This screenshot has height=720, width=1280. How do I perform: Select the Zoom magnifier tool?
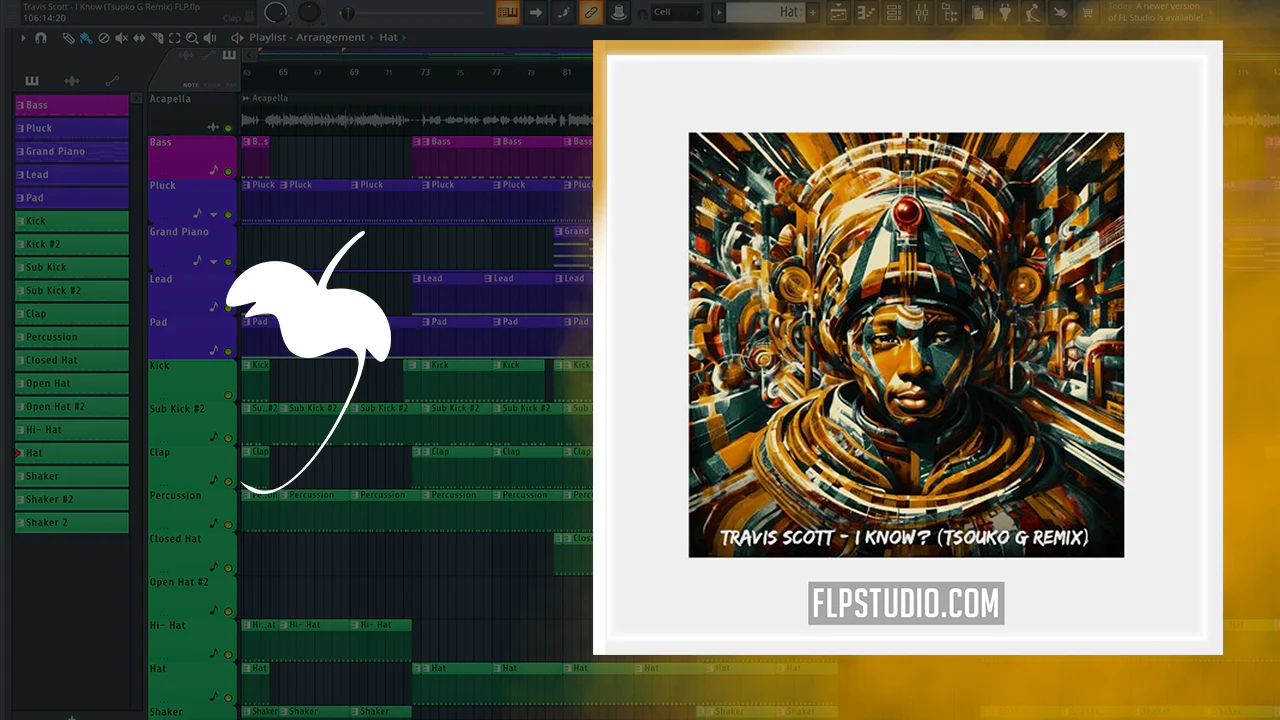point(192,38)
